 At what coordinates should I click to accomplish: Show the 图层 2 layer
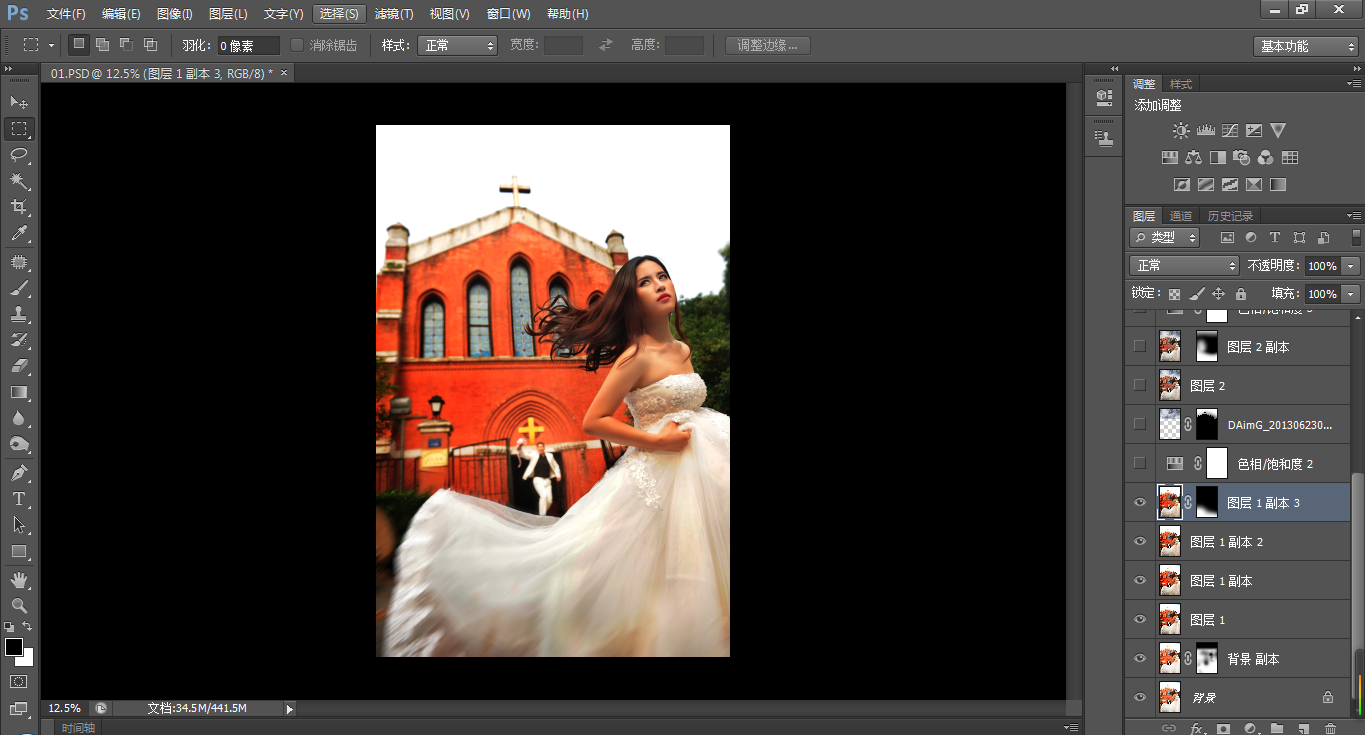click(1140, 385)
